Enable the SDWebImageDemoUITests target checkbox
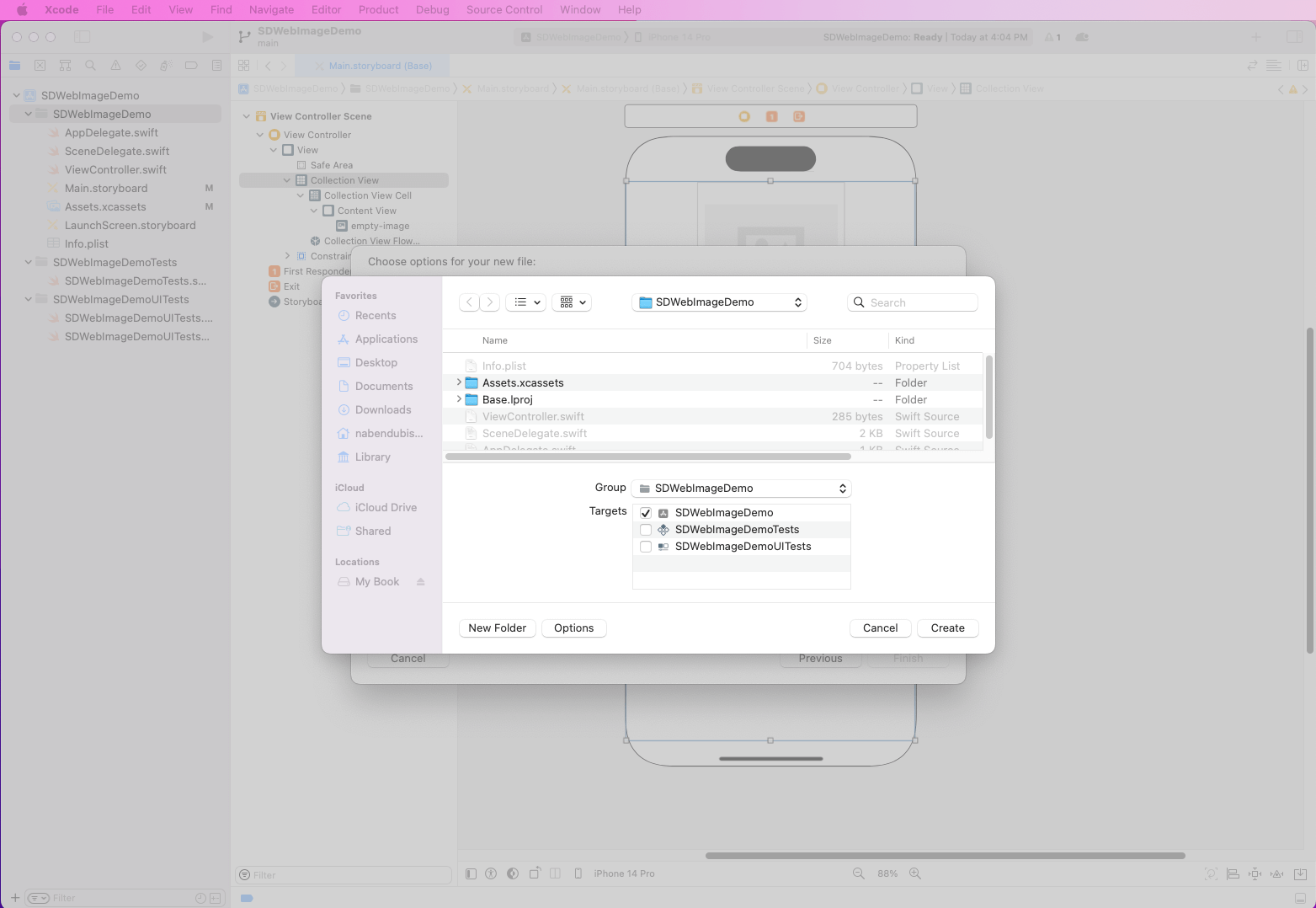This screenshot has height=908, width=1316. click(646, 547)
